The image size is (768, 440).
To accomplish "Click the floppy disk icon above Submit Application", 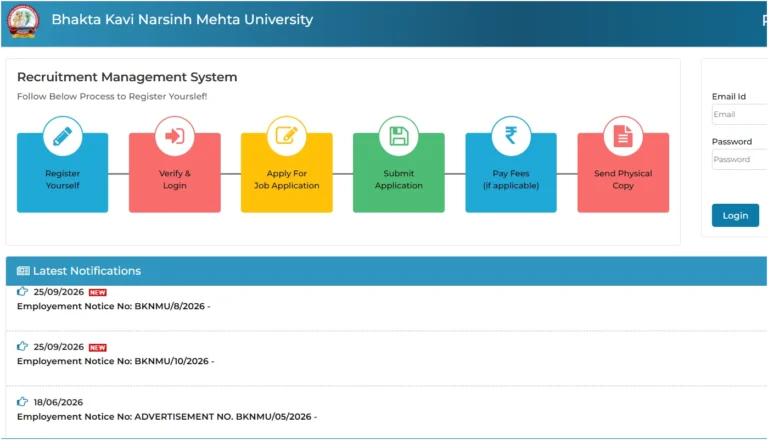I will [x=399, y=136].
